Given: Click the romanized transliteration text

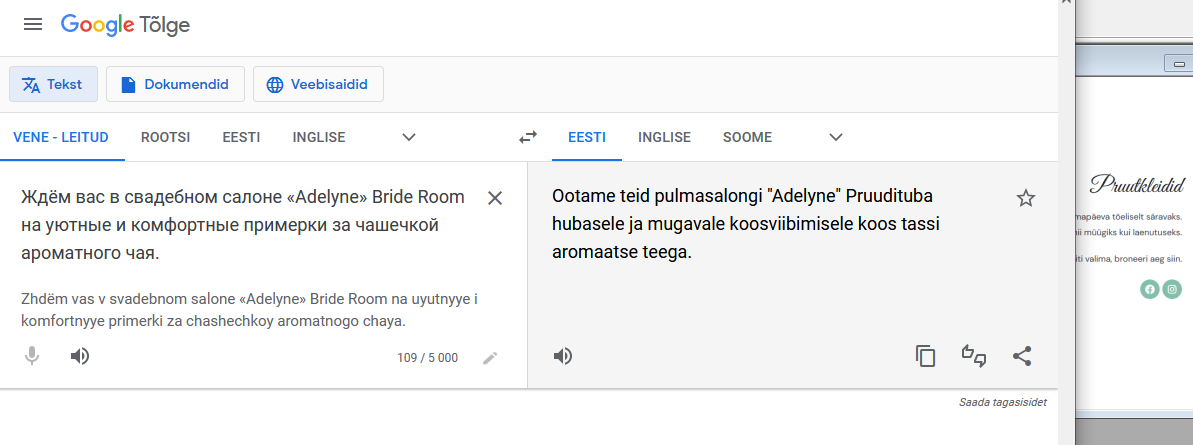Looking at the screenshot, I should click(250, 310).
